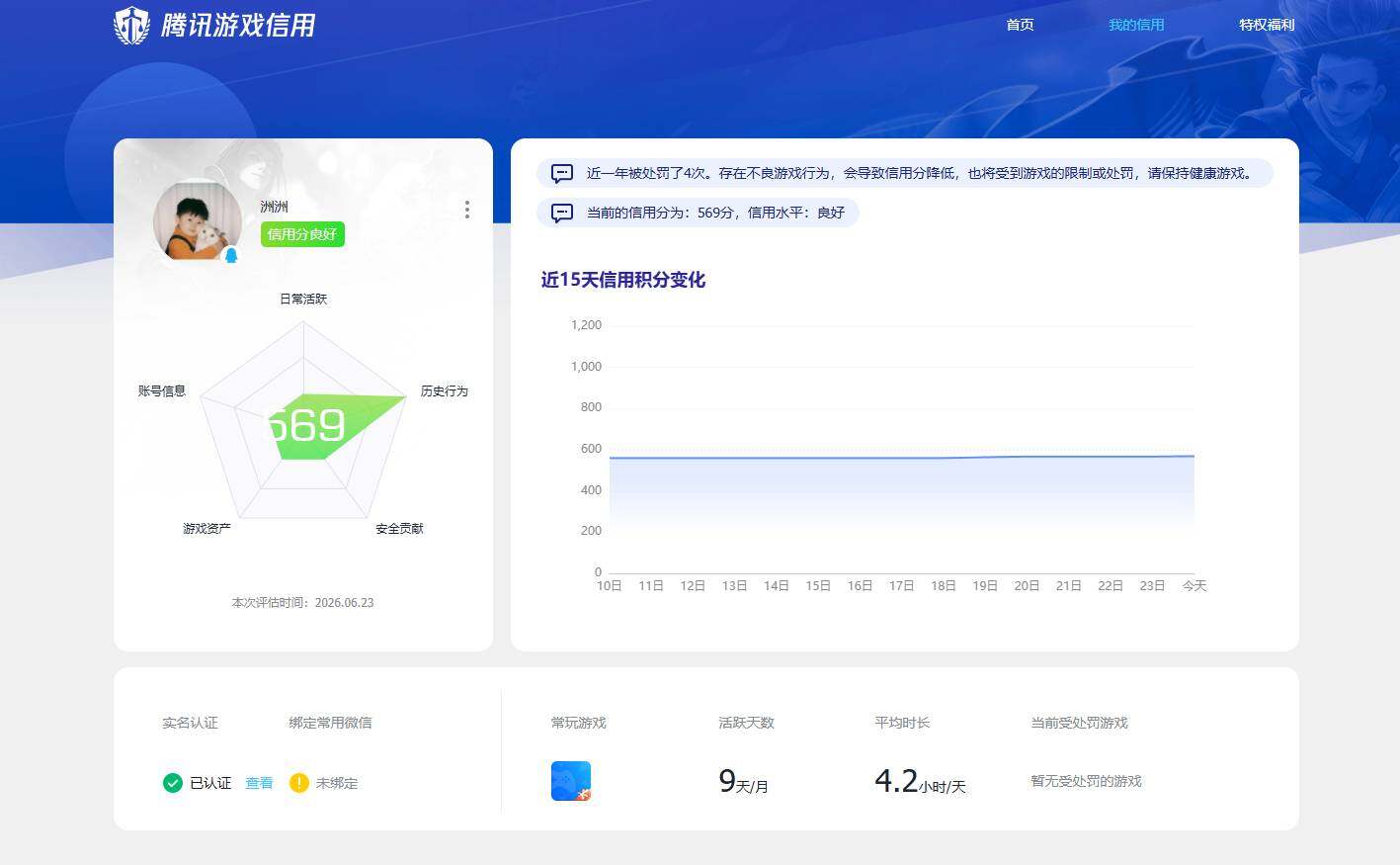Click the 19日 x-axis label
This screenshot has height=865, width=1400.
[985, 586]
